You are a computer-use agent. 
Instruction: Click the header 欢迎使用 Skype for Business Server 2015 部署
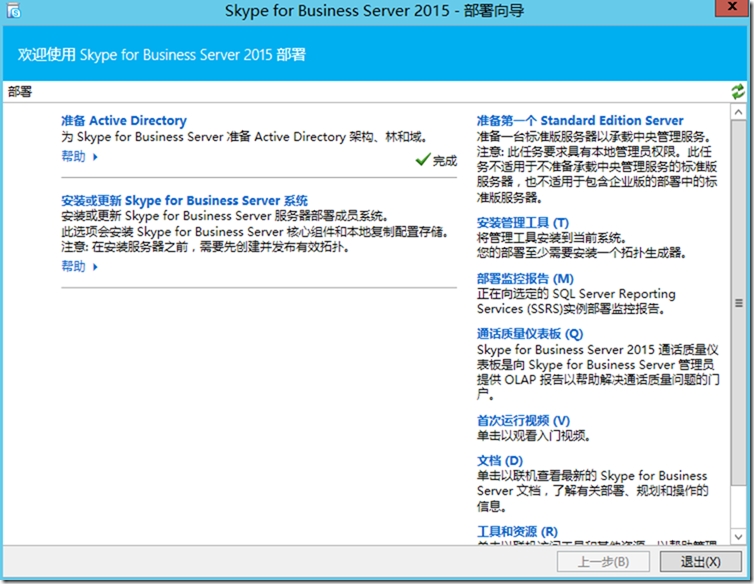[162, 54]
